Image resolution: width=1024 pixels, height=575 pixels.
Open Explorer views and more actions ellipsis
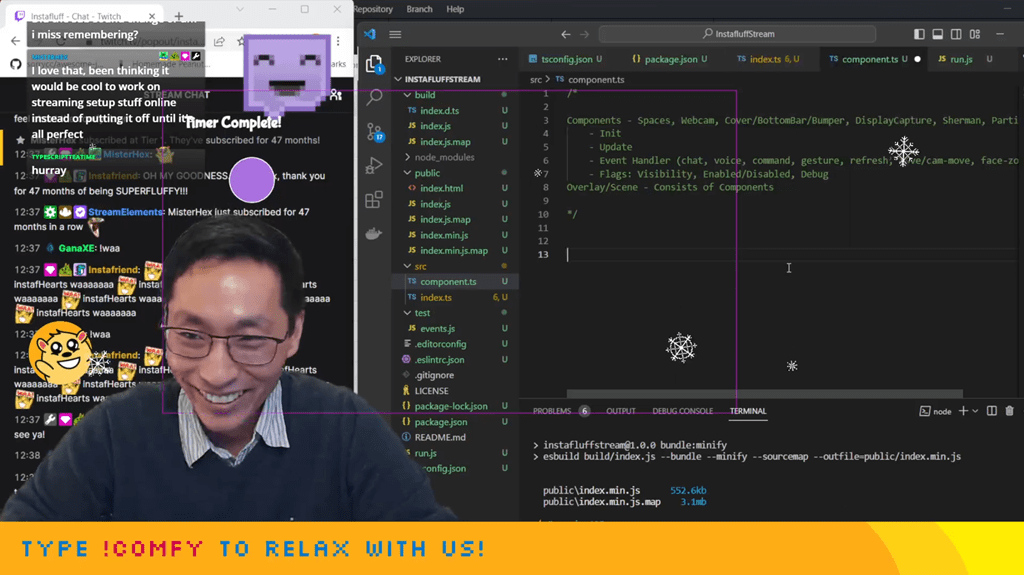pyautogui.click(x=502, y=59)
